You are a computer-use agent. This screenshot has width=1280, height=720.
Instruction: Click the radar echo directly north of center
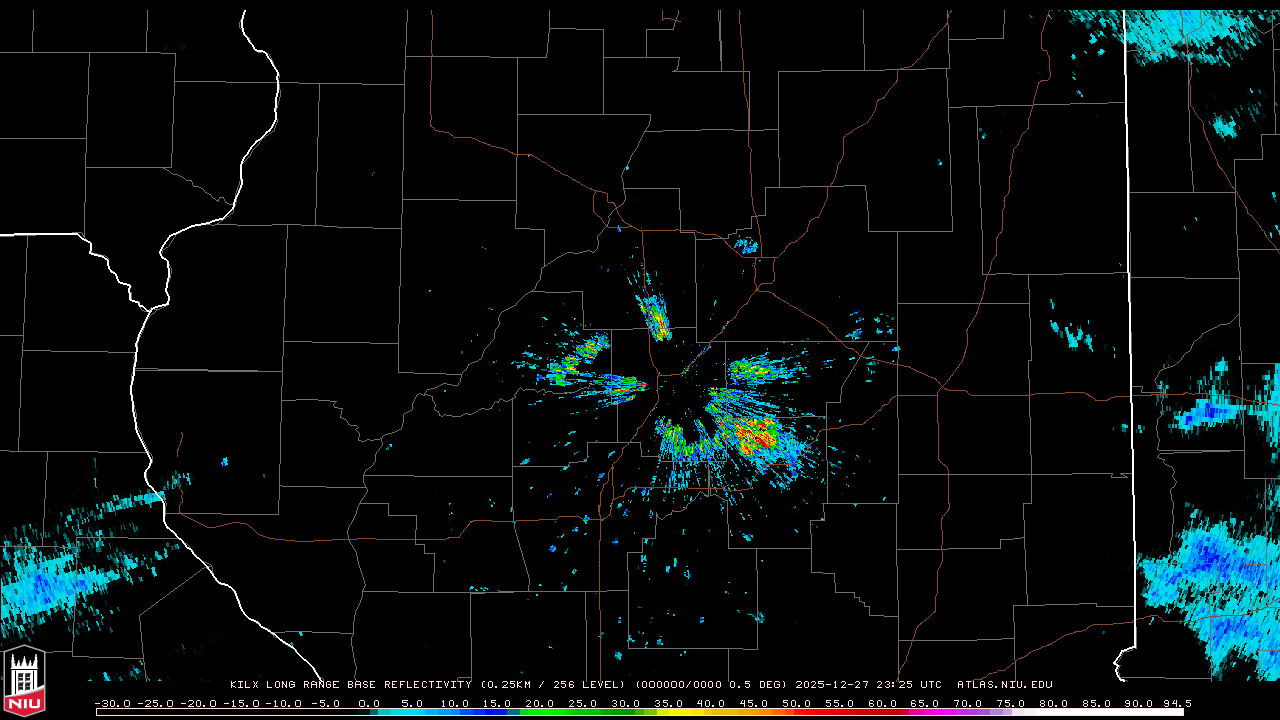(x=656, y=318)
